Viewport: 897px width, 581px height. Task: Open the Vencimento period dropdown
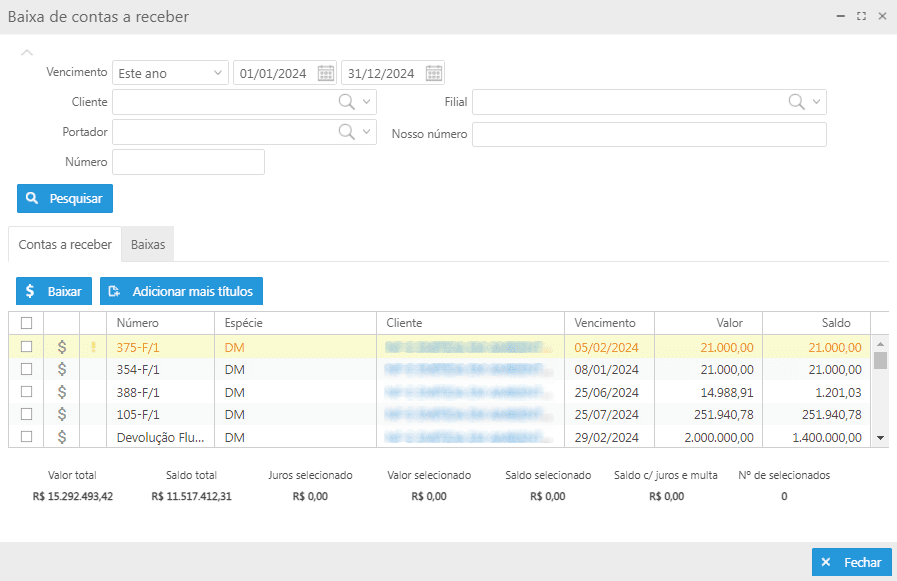click(x=171, y=73)
